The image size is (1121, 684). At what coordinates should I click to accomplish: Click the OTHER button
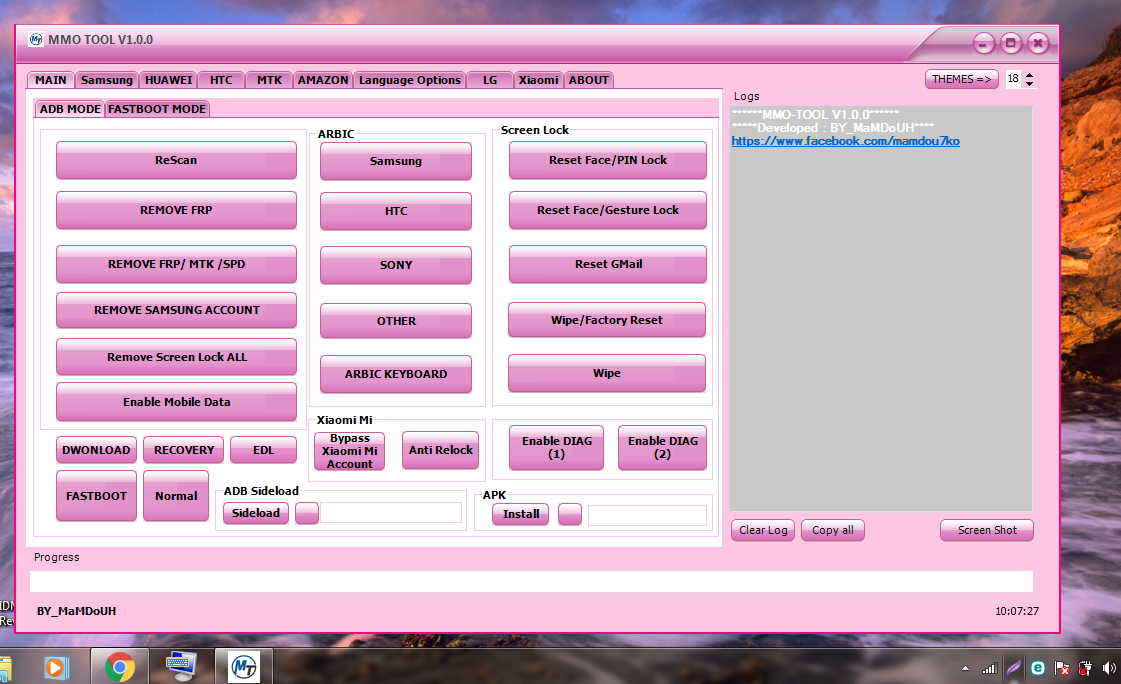pos(395,321)
